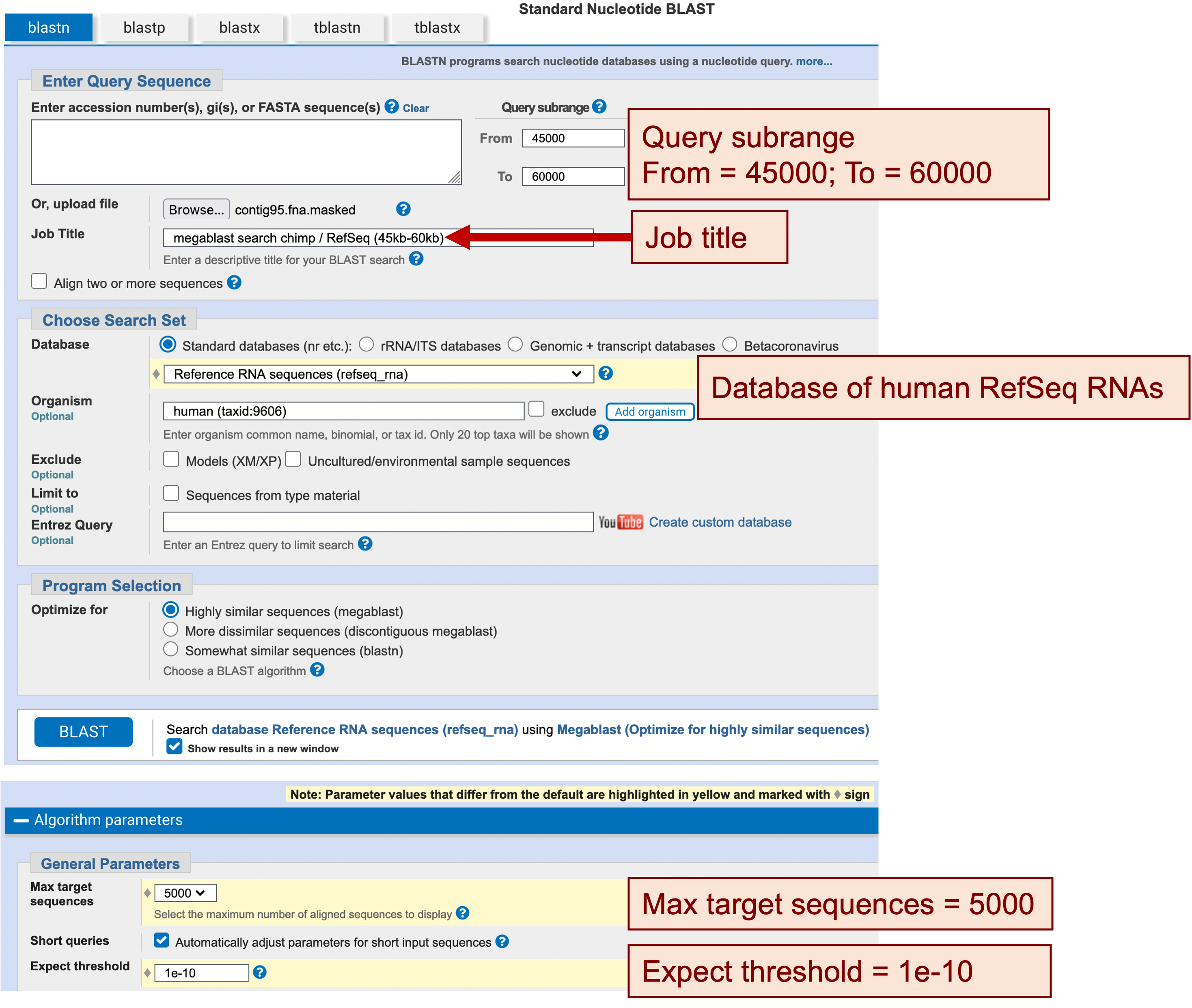Open Database dropdown help icon
The height and width of the screenshot is (1008, 1192).
point(606,373)
